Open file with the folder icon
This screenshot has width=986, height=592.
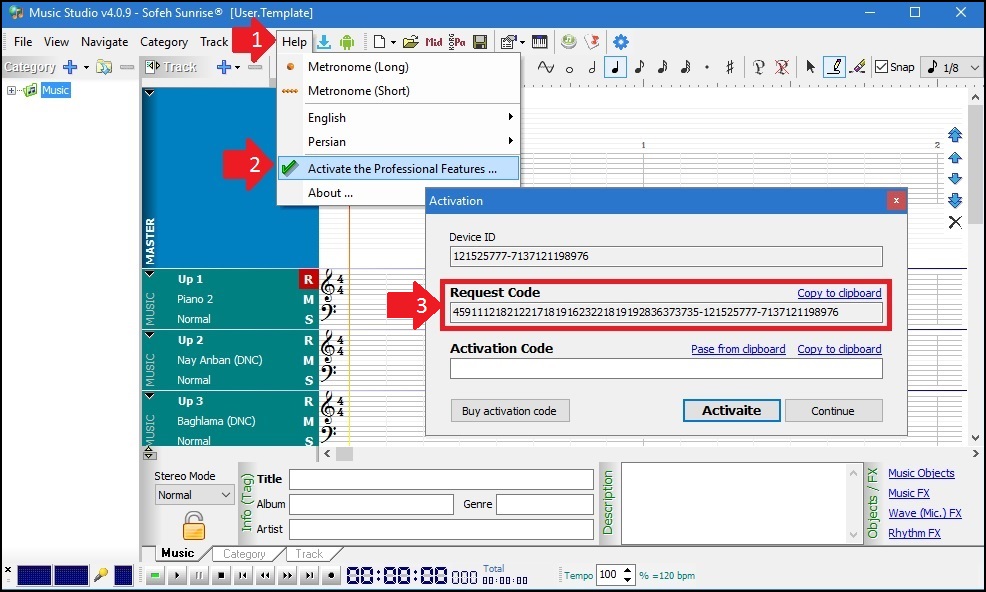coord(411,42)
